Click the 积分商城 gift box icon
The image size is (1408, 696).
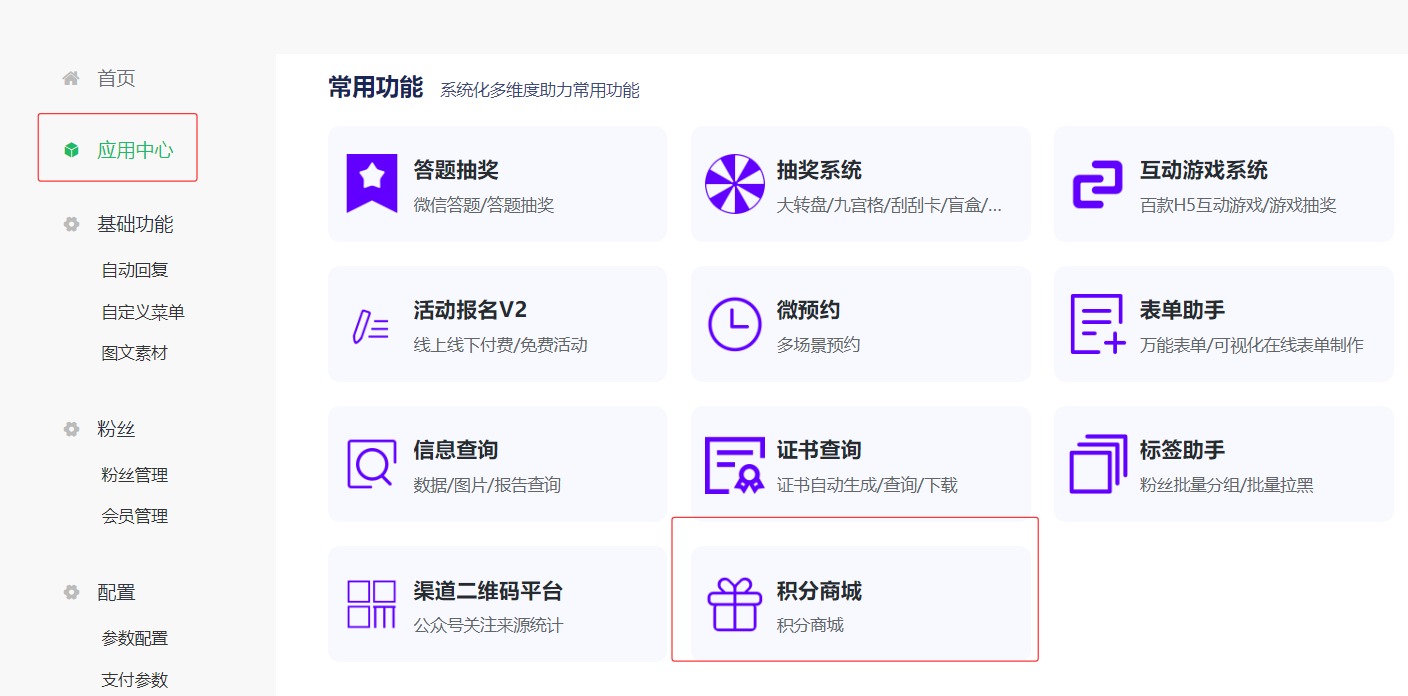(735, 604)
